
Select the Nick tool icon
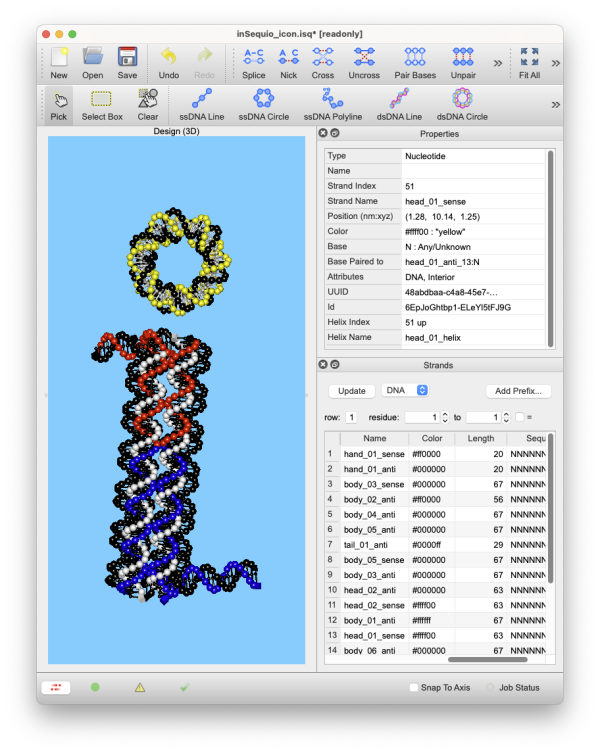coord(288,62)
